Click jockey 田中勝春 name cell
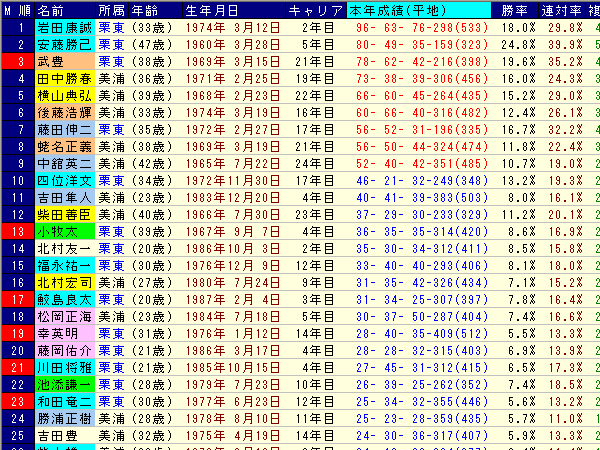 tap(64, 78)
